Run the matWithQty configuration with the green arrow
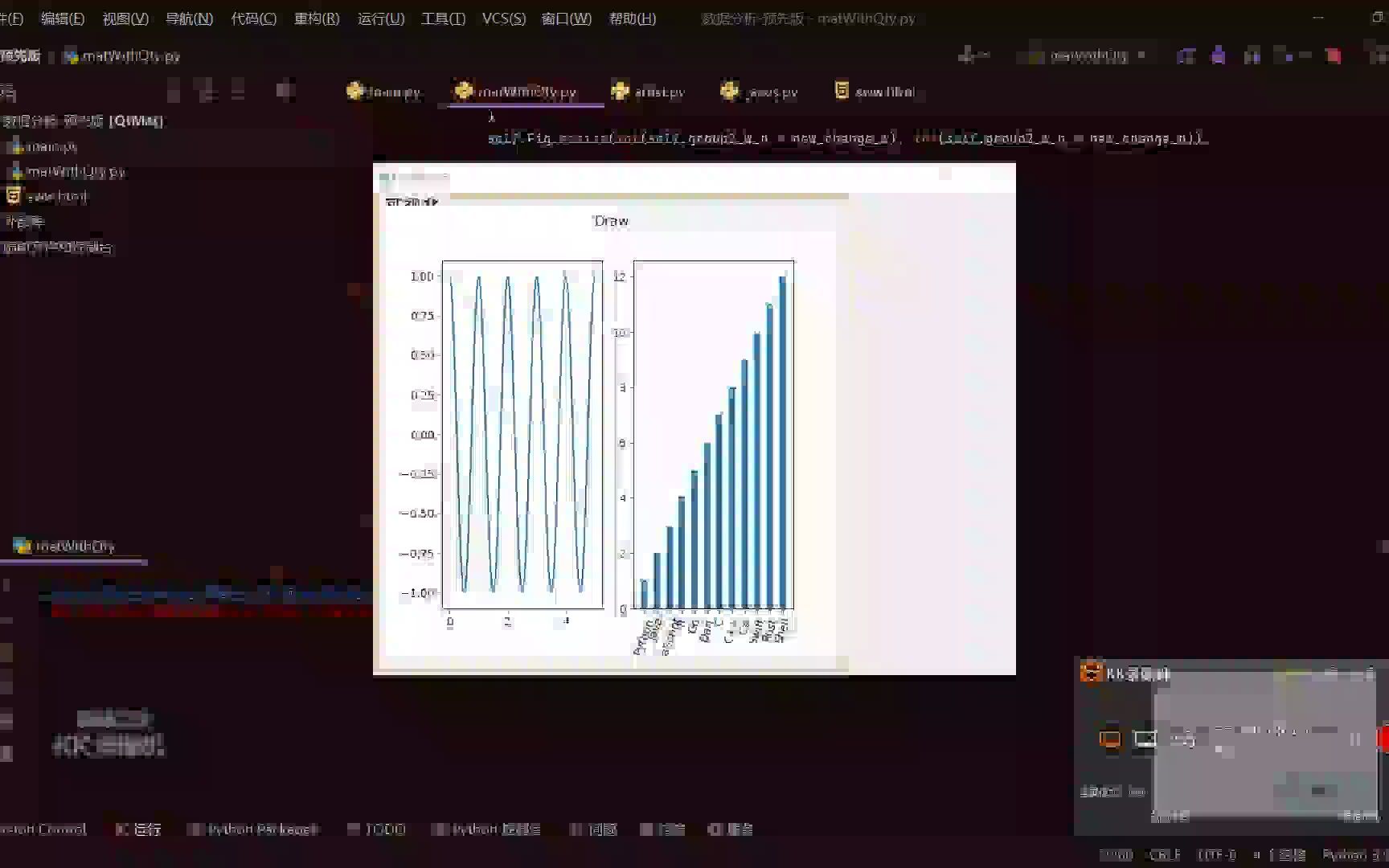 tap(1186, 55)
